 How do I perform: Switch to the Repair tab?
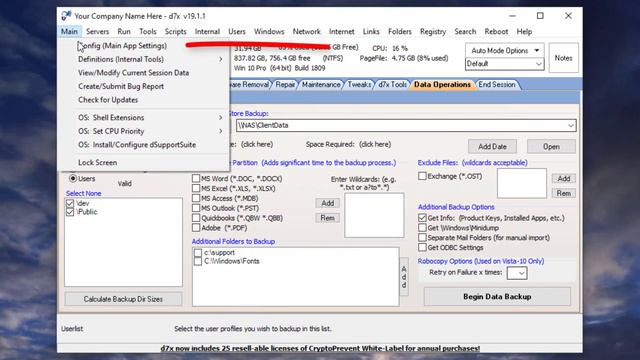point(285,84)
